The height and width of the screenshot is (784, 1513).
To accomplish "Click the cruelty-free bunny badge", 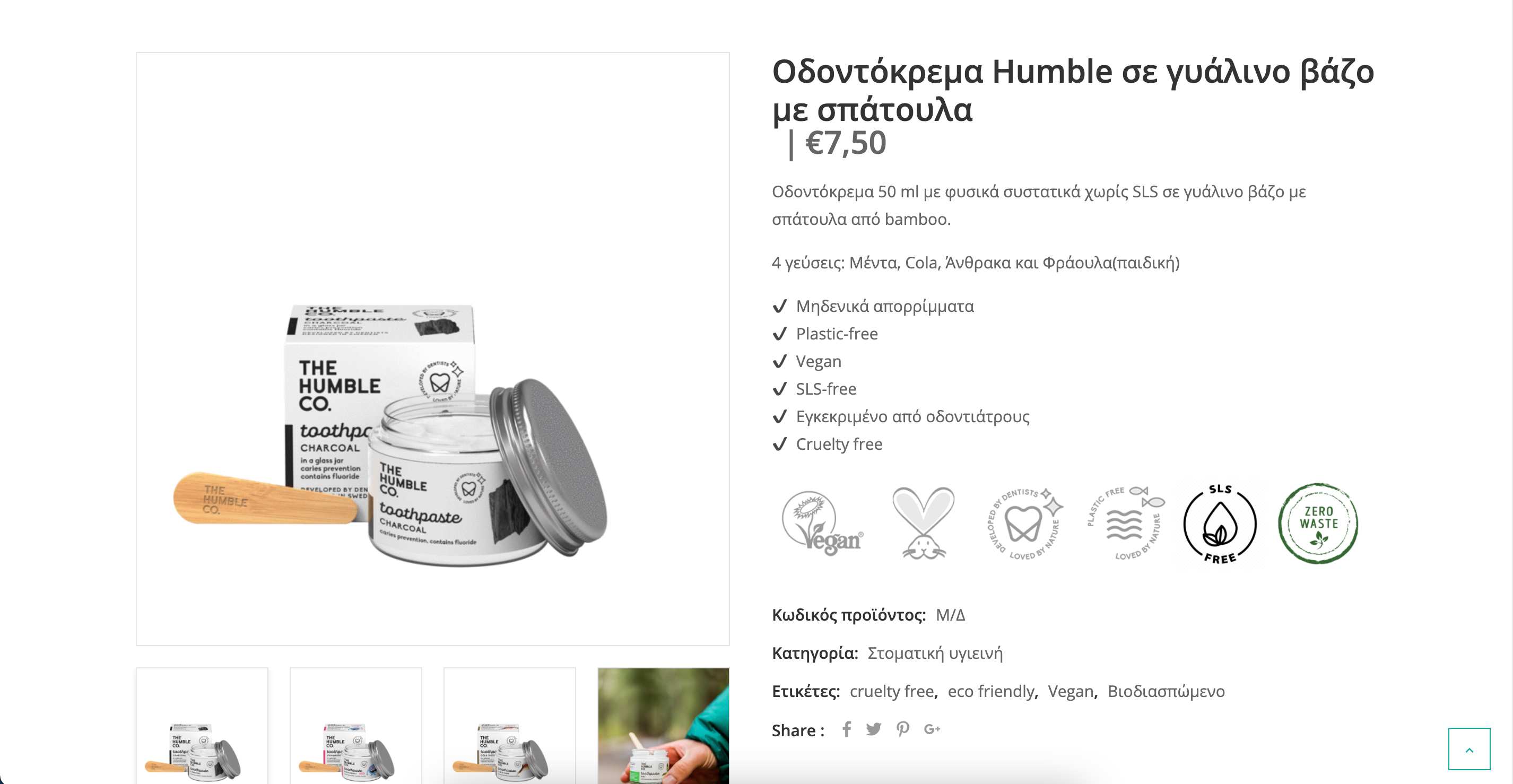I will coord(923,522).
